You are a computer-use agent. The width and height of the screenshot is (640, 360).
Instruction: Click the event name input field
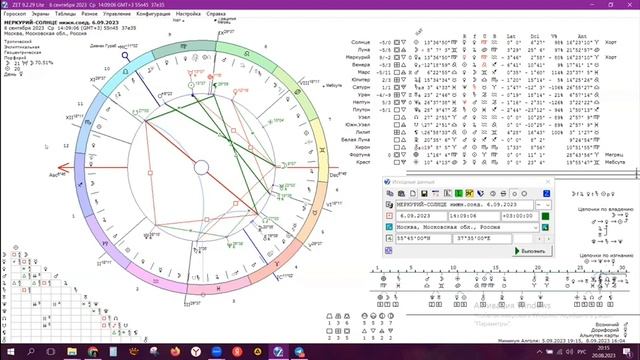pyautogui.click(x=464, y=204)
